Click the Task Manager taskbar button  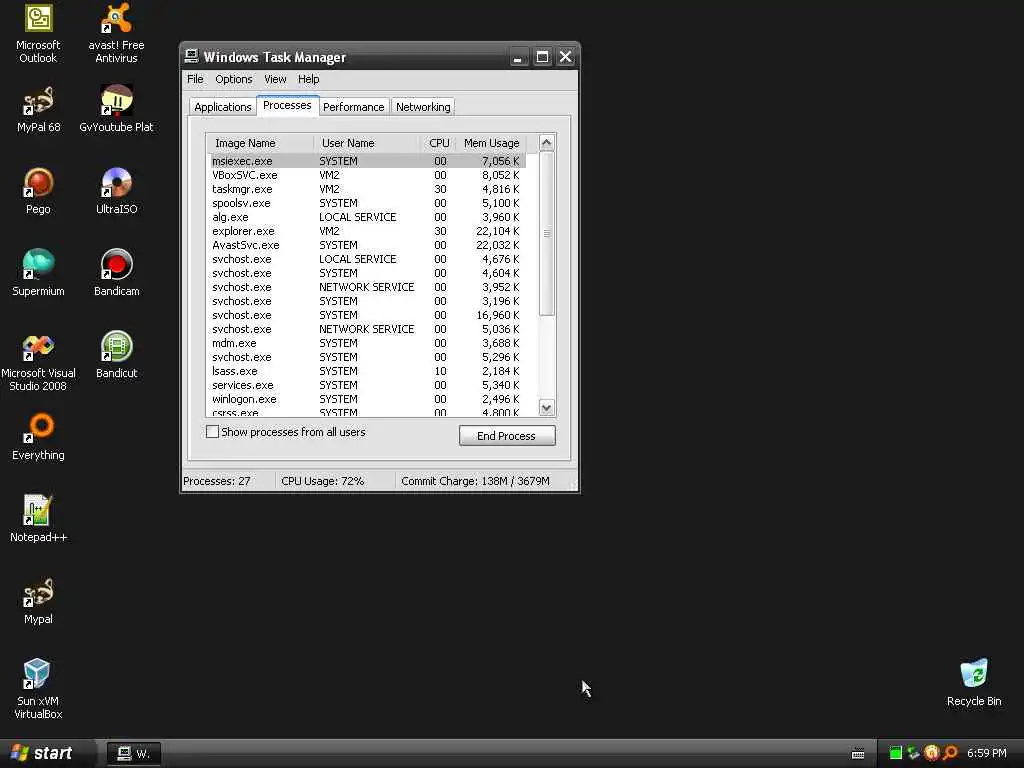coord(134,754)
